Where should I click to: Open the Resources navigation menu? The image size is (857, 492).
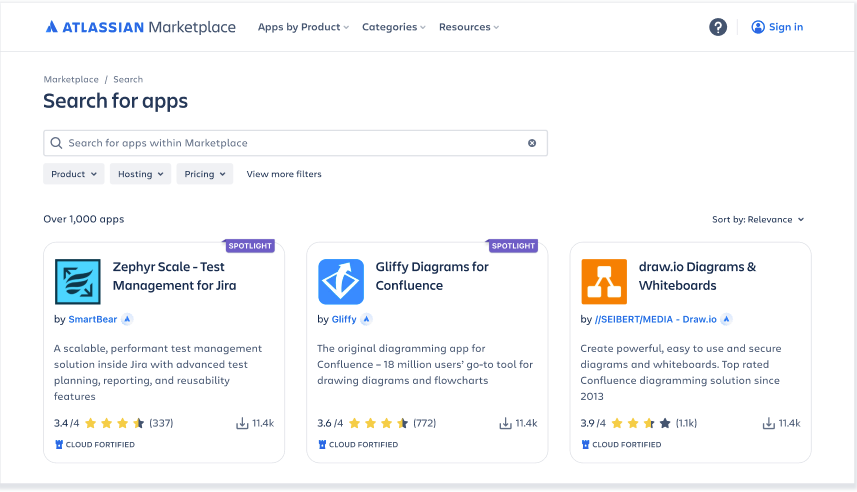point(468,27)
